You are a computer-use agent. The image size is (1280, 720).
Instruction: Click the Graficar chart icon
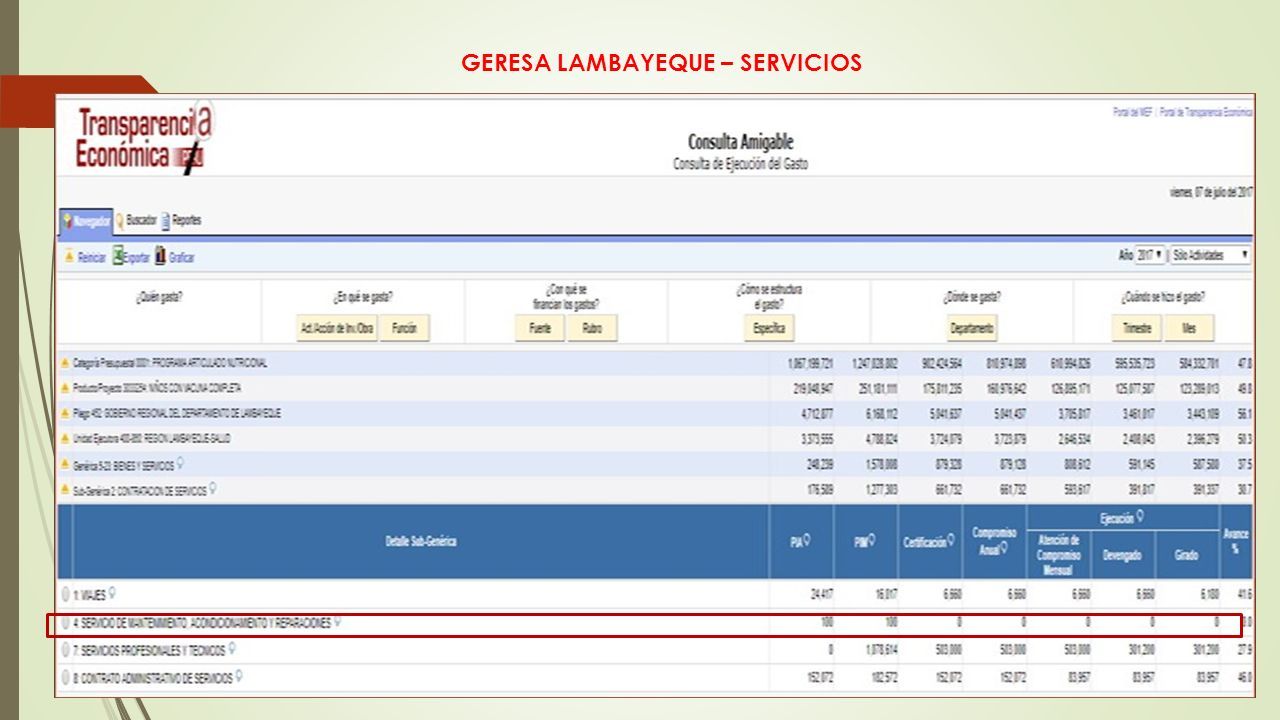[160, 257]
